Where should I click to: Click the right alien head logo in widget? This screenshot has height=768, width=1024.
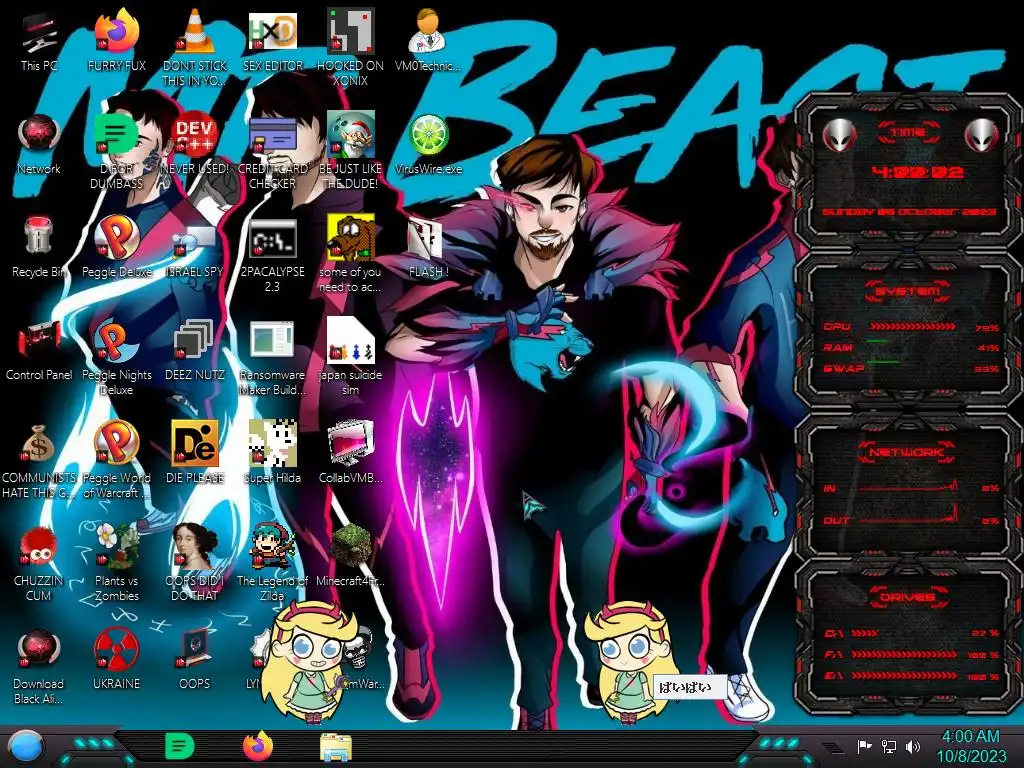click(981, 135)
